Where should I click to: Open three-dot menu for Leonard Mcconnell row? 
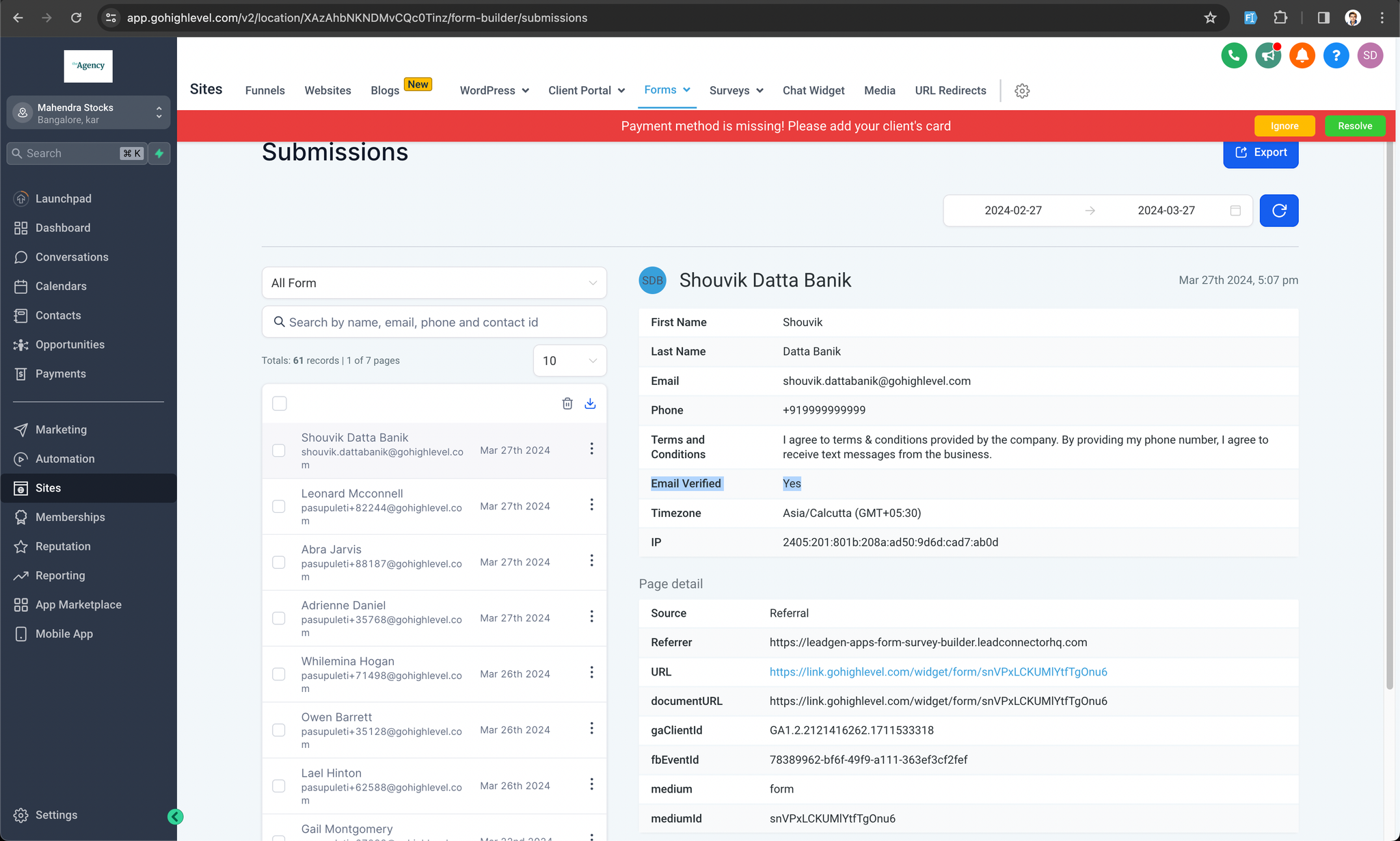point(591,505)
